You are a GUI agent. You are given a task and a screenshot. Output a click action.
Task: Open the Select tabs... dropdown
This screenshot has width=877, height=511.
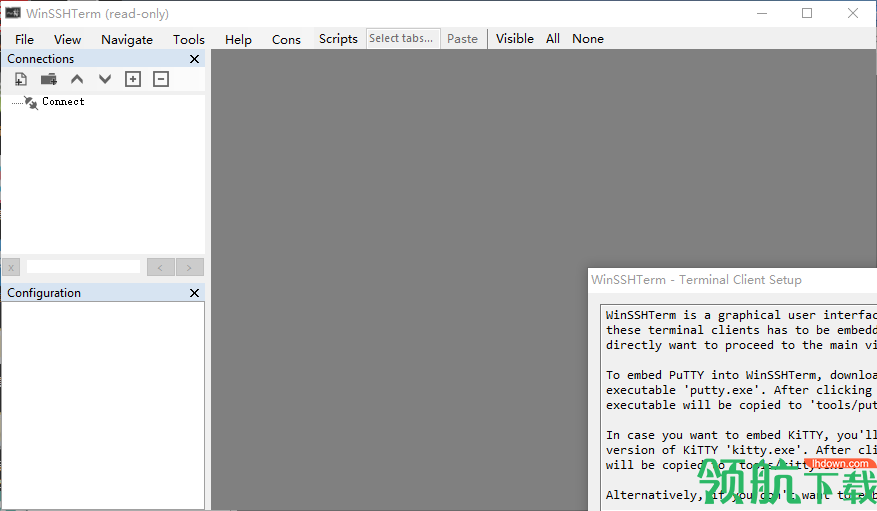click(403, 39)
